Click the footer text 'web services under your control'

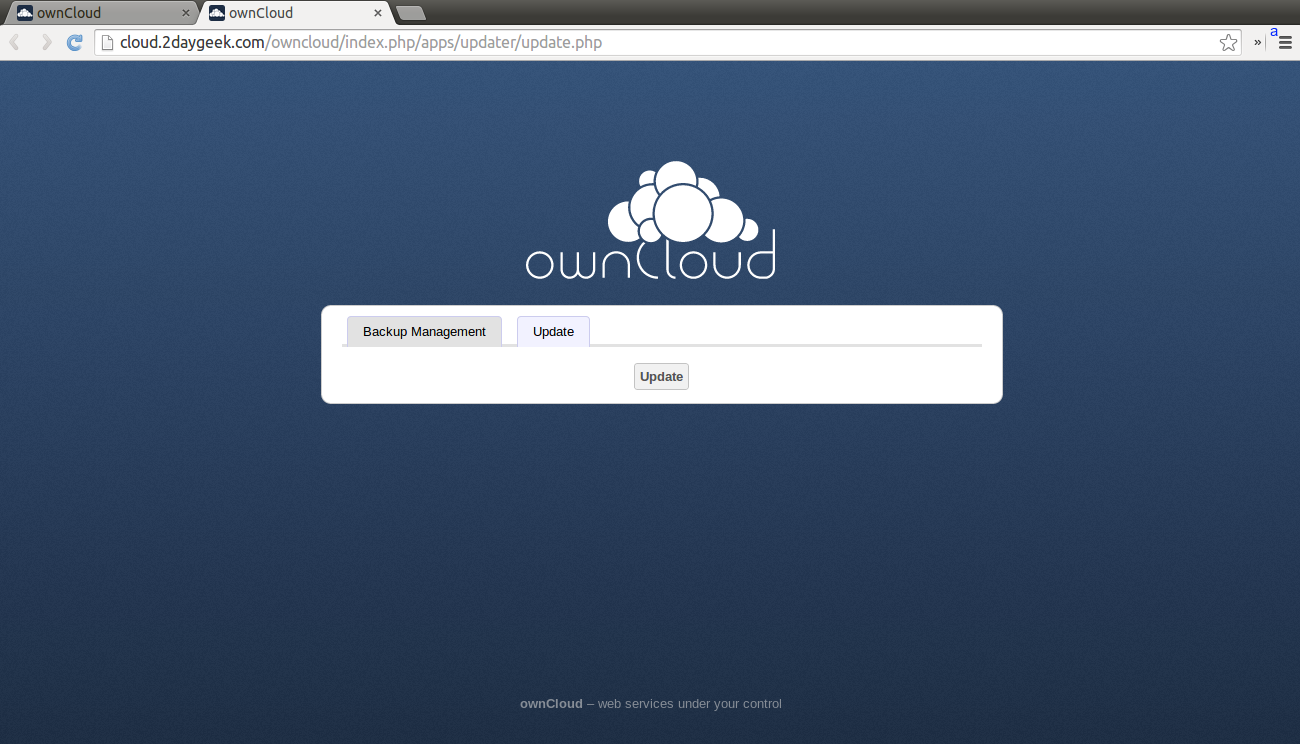[690, 704]
